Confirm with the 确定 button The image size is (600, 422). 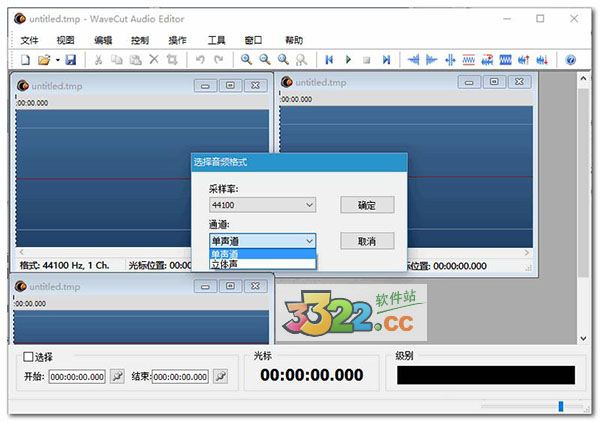(x=367, y=205)
